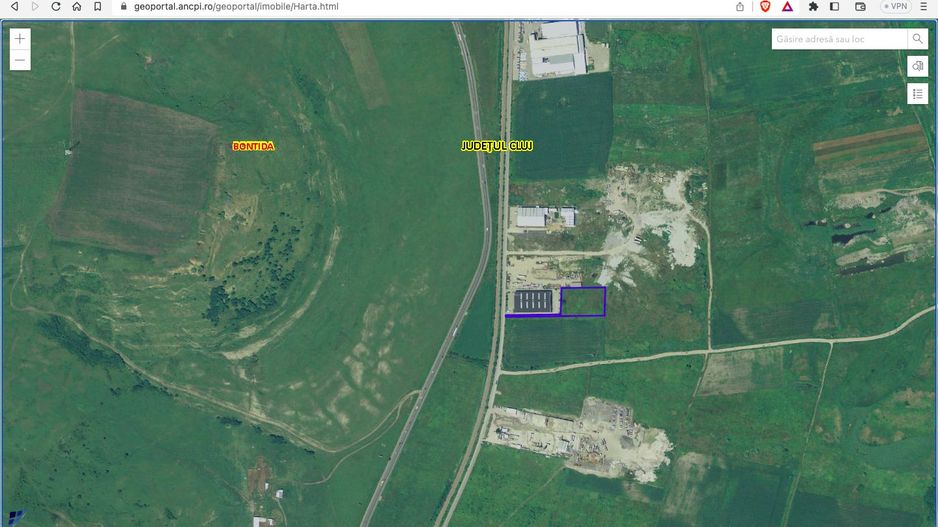Go forward in browser history
The image size is (938, 527).
click(35, 7)
